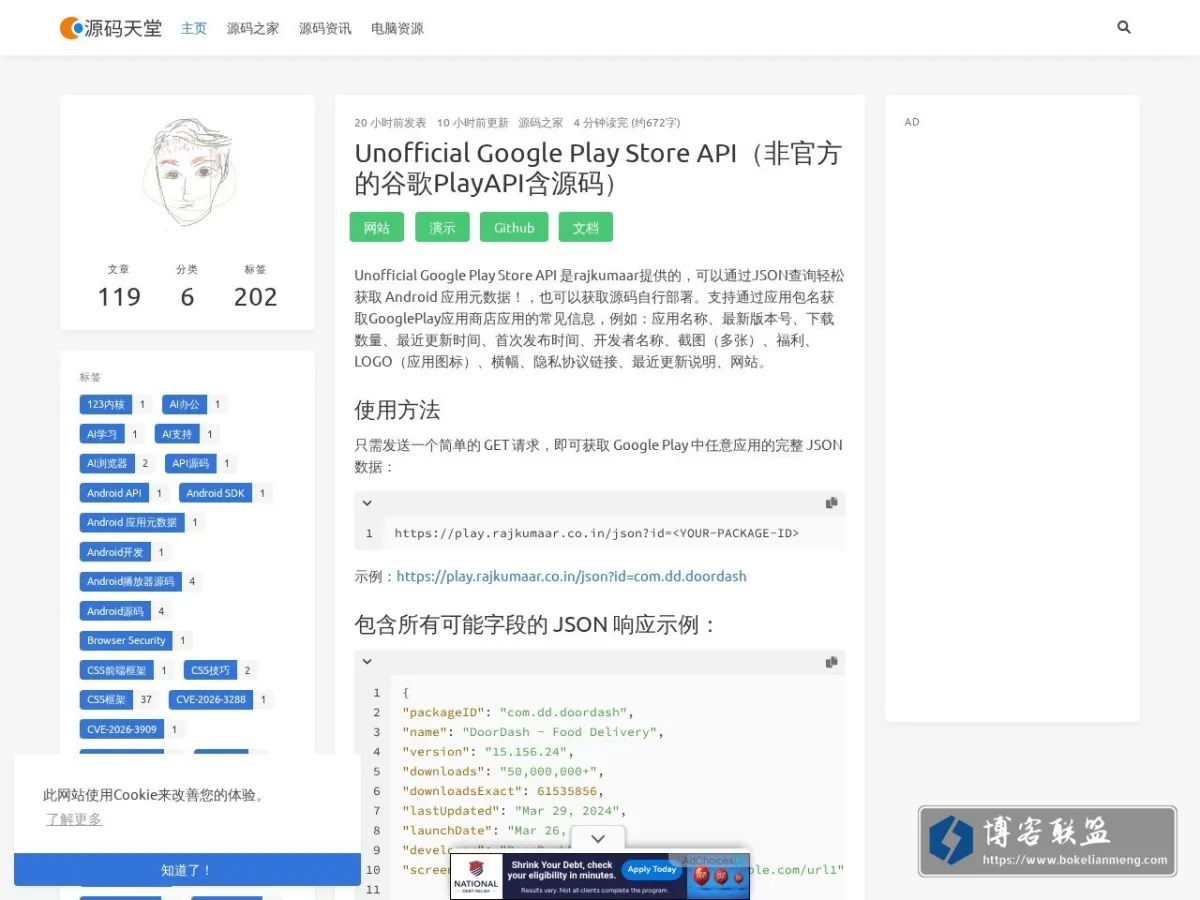Image resolution: width=1200 pixels, height=900 pixels.
Task: Click the author avatar sketch portrait
Action: click(x=188, y=173)
